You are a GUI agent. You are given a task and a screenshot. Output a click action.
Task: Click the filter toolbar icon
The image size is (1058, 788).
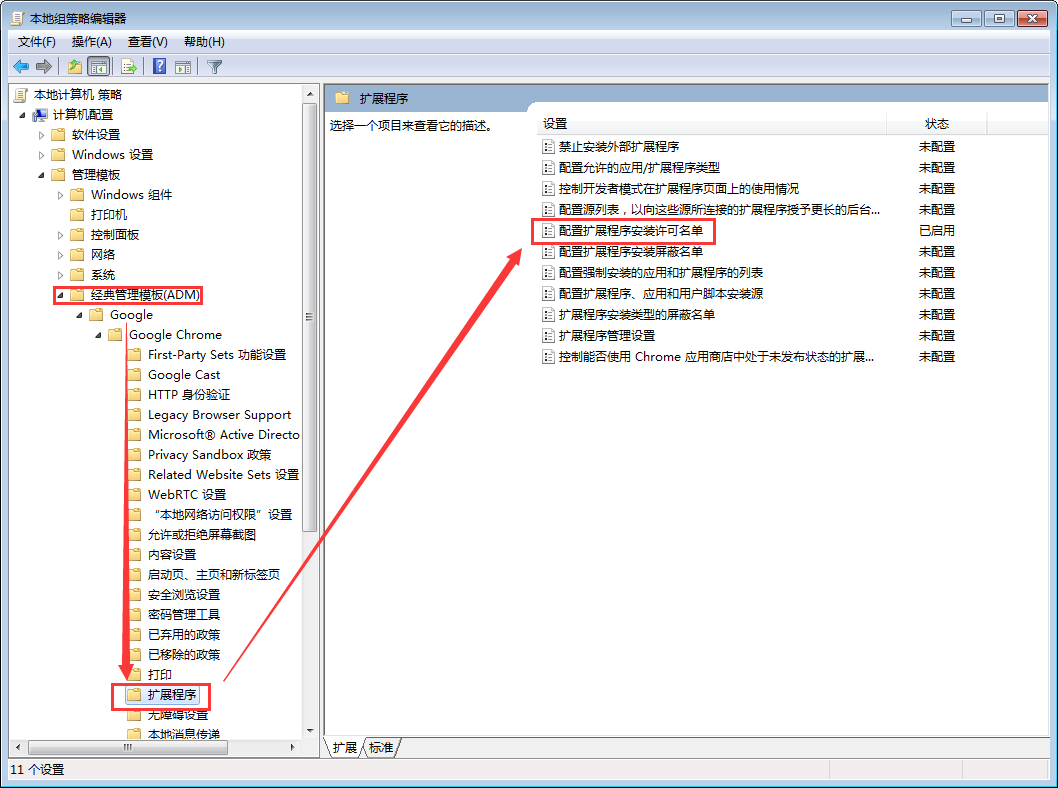(214, 66)
